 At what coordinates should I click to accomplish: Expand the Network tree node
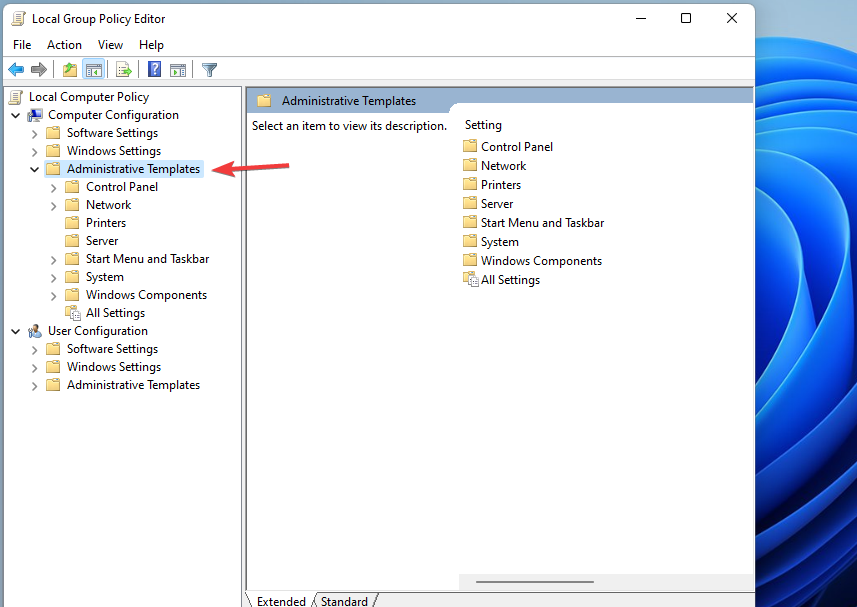(54, 206)
